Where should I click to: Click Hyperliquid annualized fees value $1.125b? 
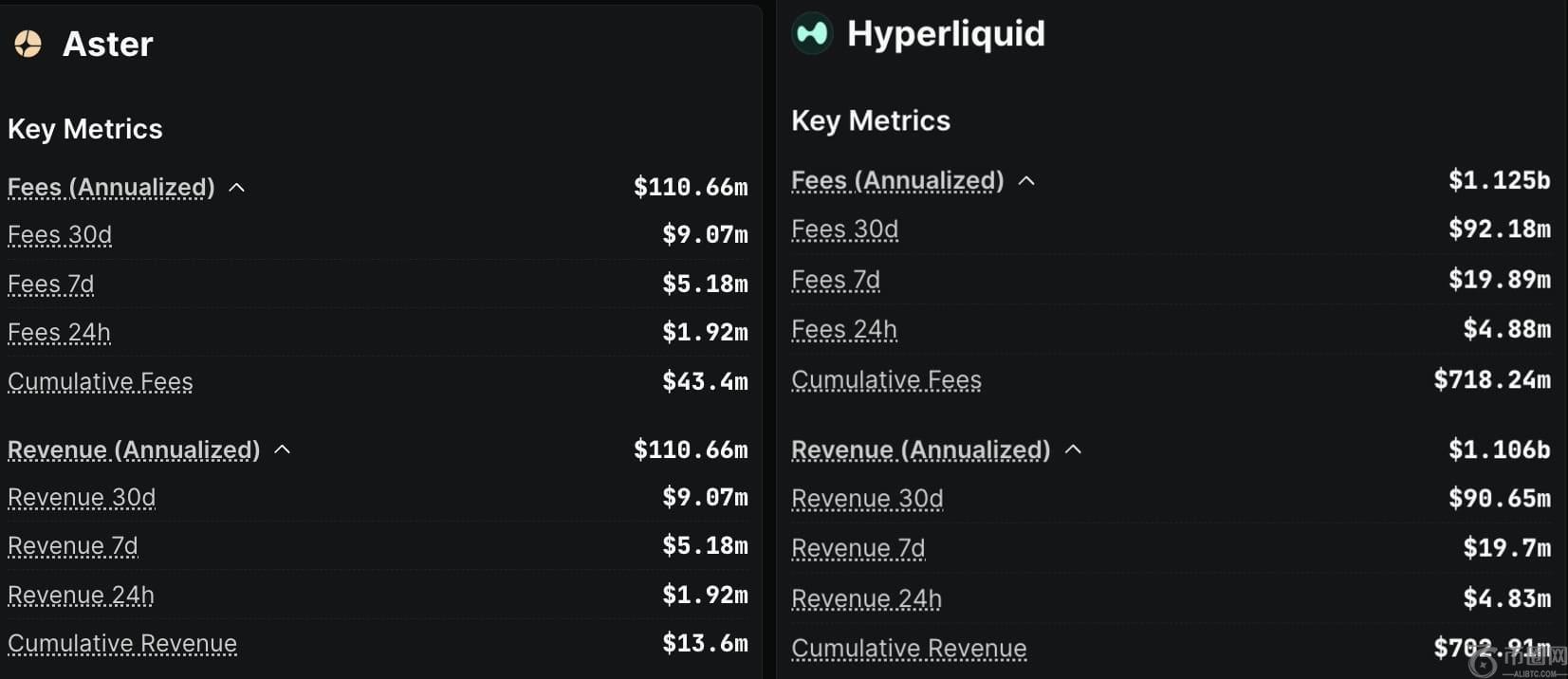[x=1499, y=180]
